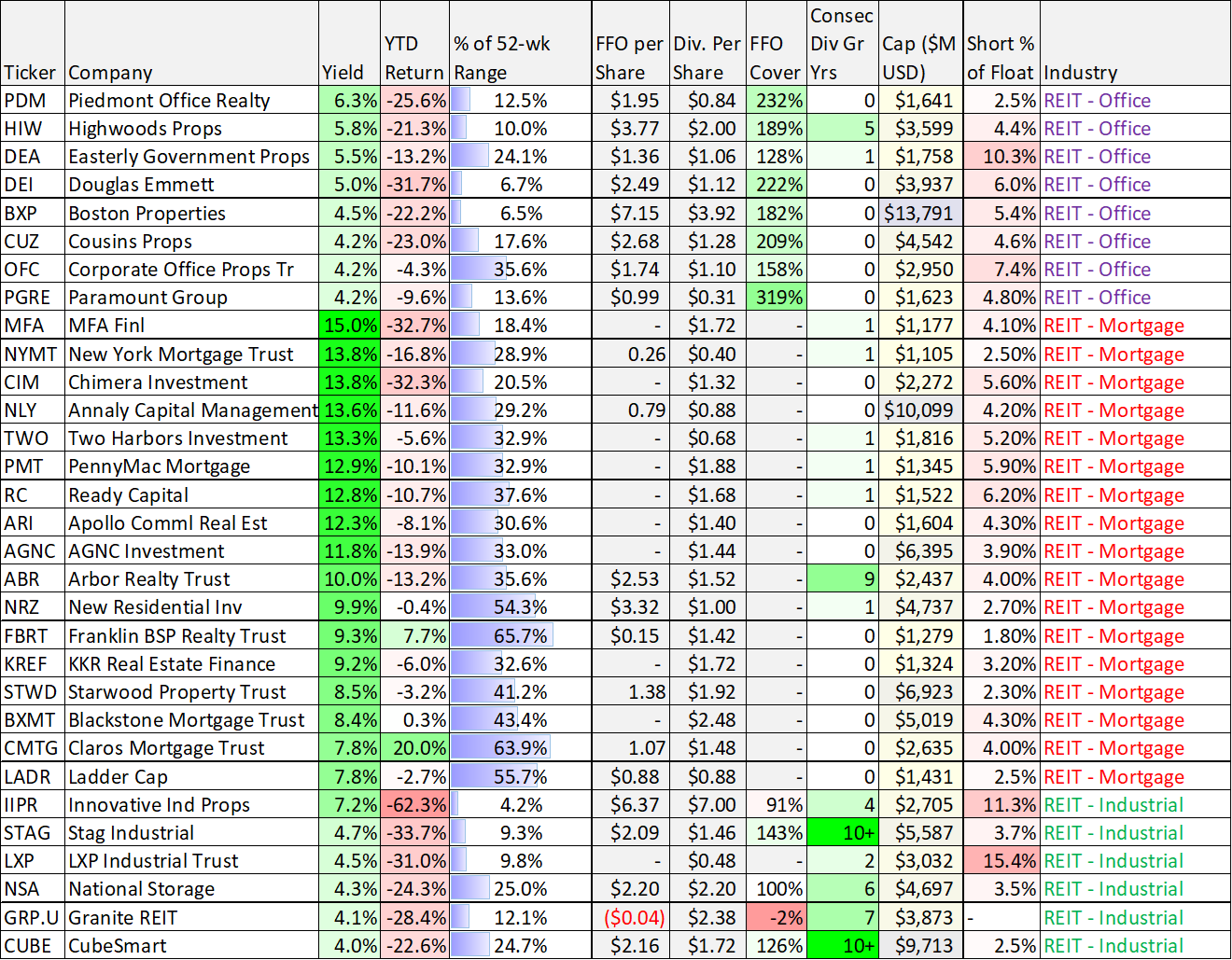Click Granite REIT's ($0.04) FFO per share
This screenshot has height=960, width=1232.
[x=630, y=918]
